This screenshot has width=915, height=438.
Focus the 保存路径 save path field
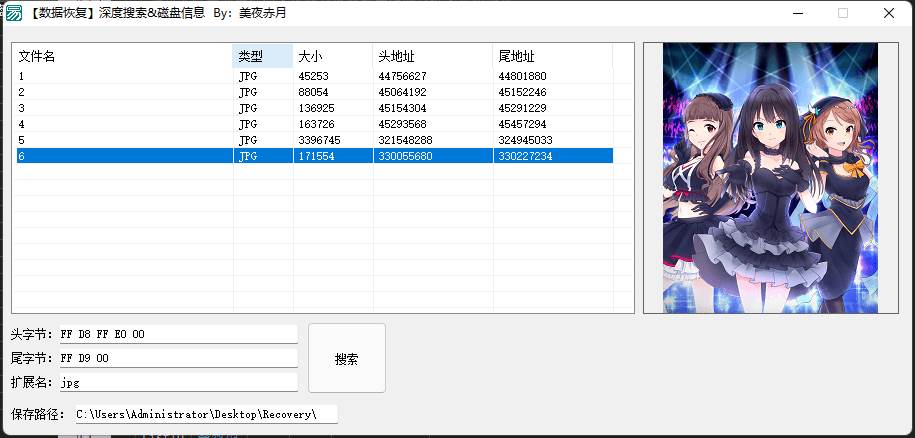207,414
